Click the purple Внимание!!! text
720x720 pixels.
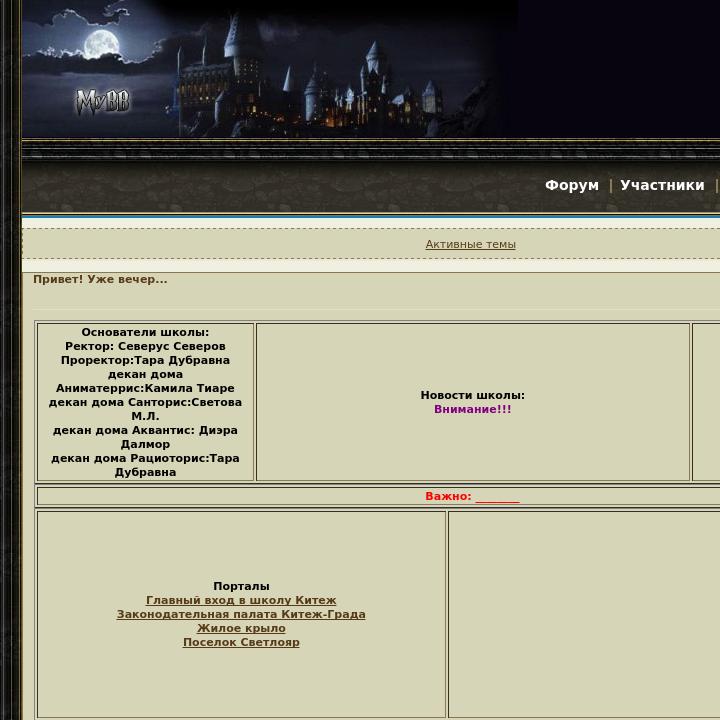click(x=472, y=409)
